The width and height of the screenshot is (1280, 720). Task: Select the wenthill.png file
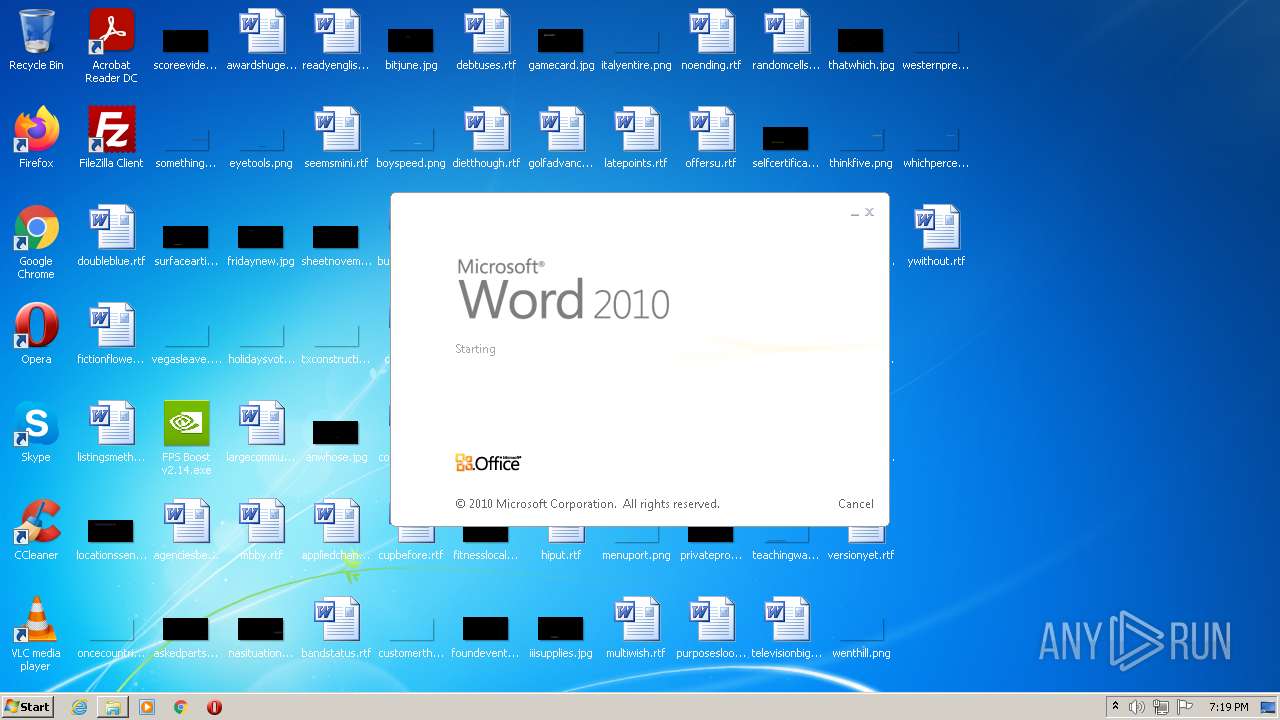[861, 636]
